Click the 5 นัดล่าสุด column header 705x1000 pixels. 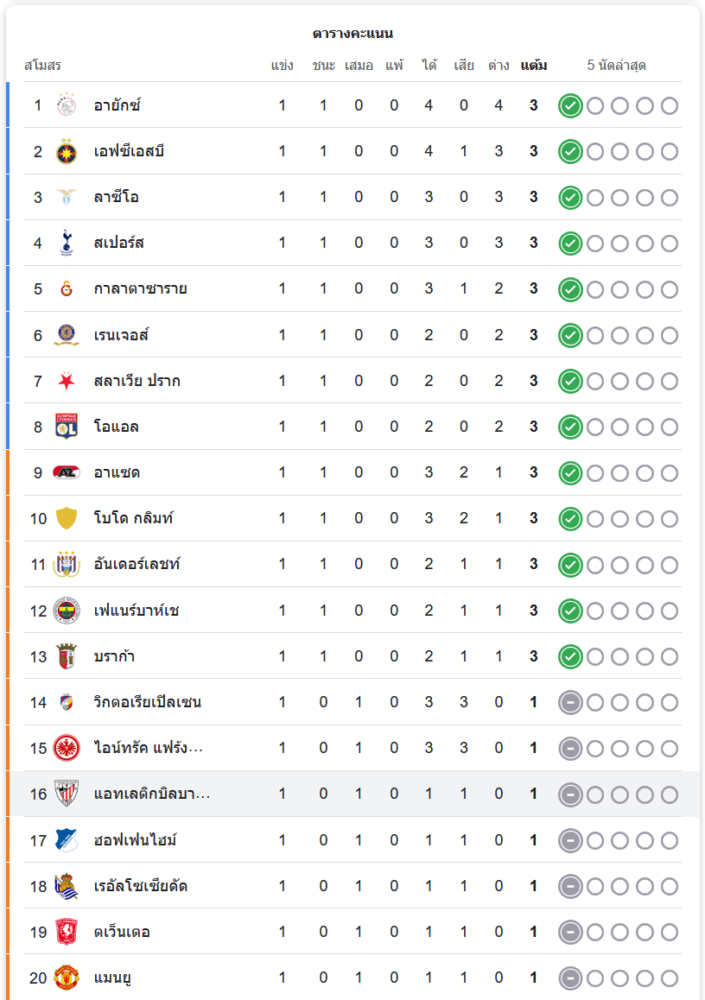616,66
